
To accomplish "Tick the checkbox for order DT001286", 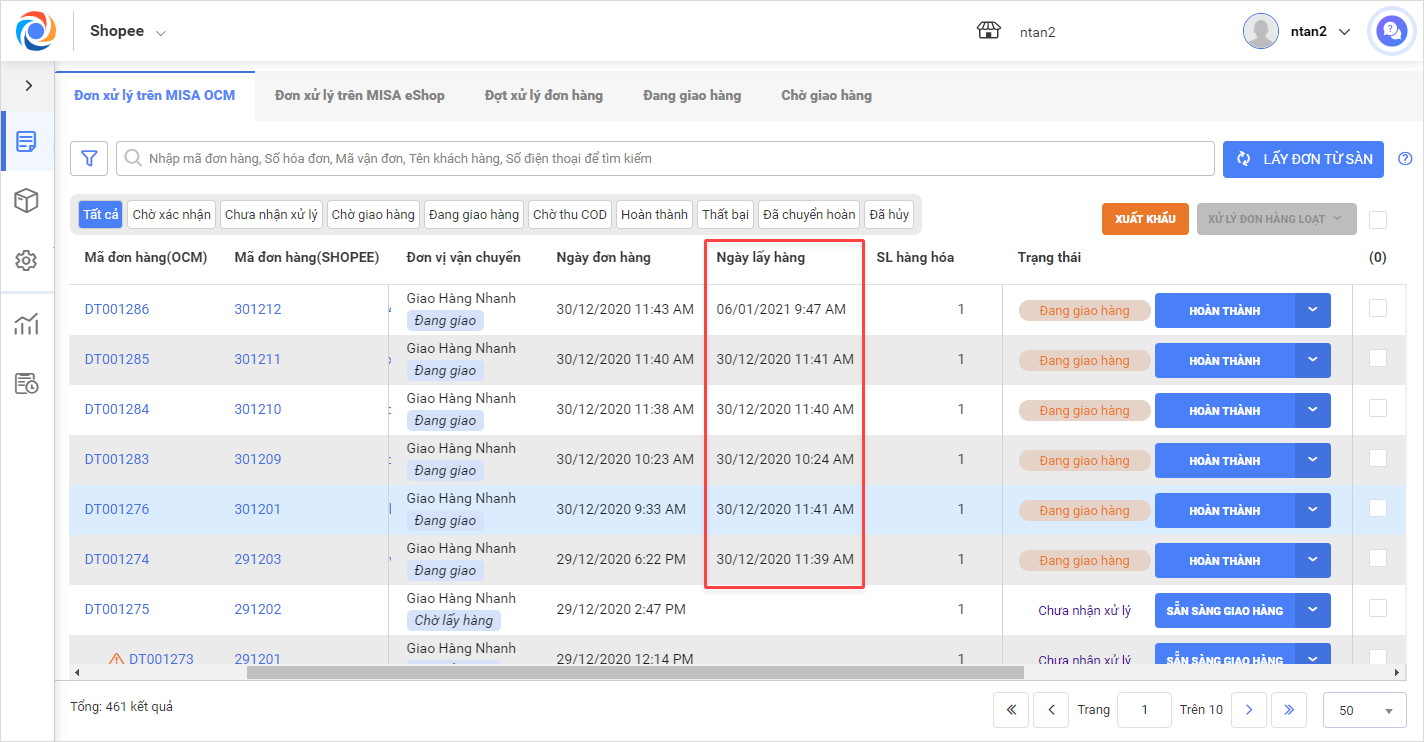I will tap(1377, 308).
